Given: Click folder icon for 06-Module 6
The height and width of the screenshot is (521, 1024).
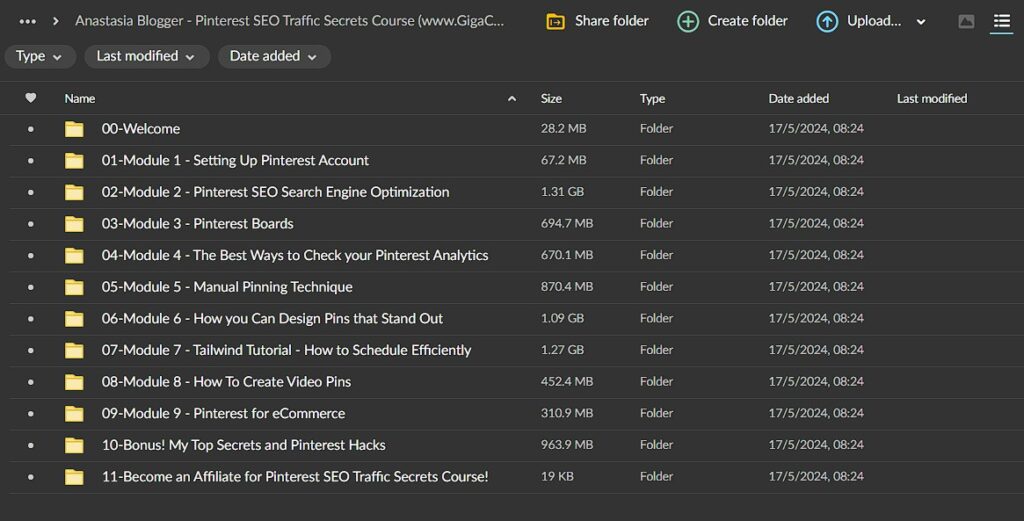Looking at the screenshot, I should (74, 319).
